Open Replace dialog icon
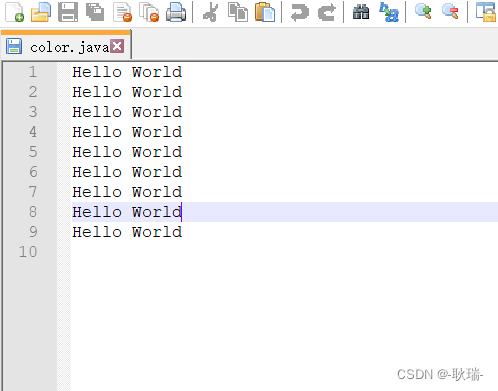Viewport: 498px width, 391px height. click(x=389, y=12)
